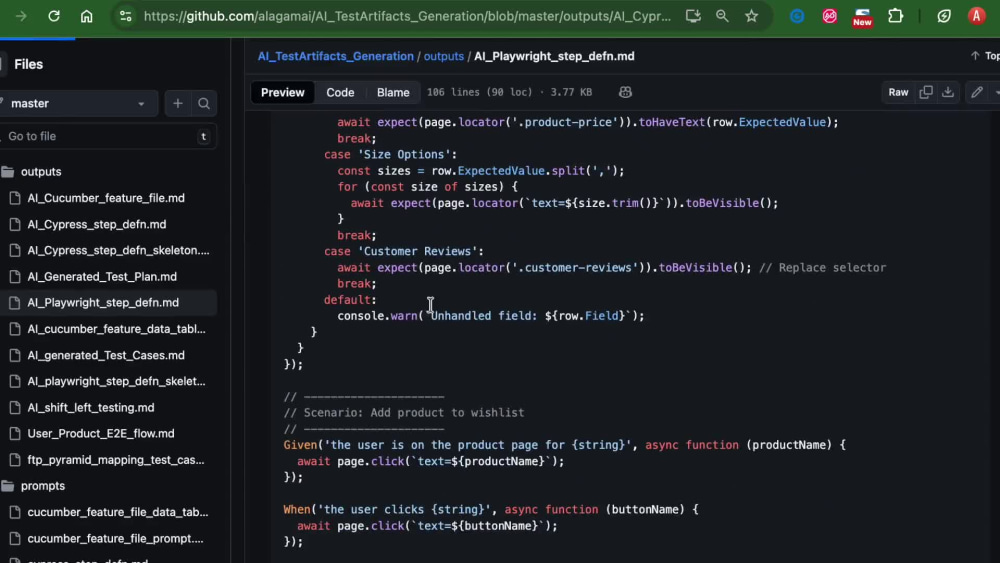Click the '106 lines (90 loc)' text
The height and width of the screenshot is (563, 1000).
point(479,92)
